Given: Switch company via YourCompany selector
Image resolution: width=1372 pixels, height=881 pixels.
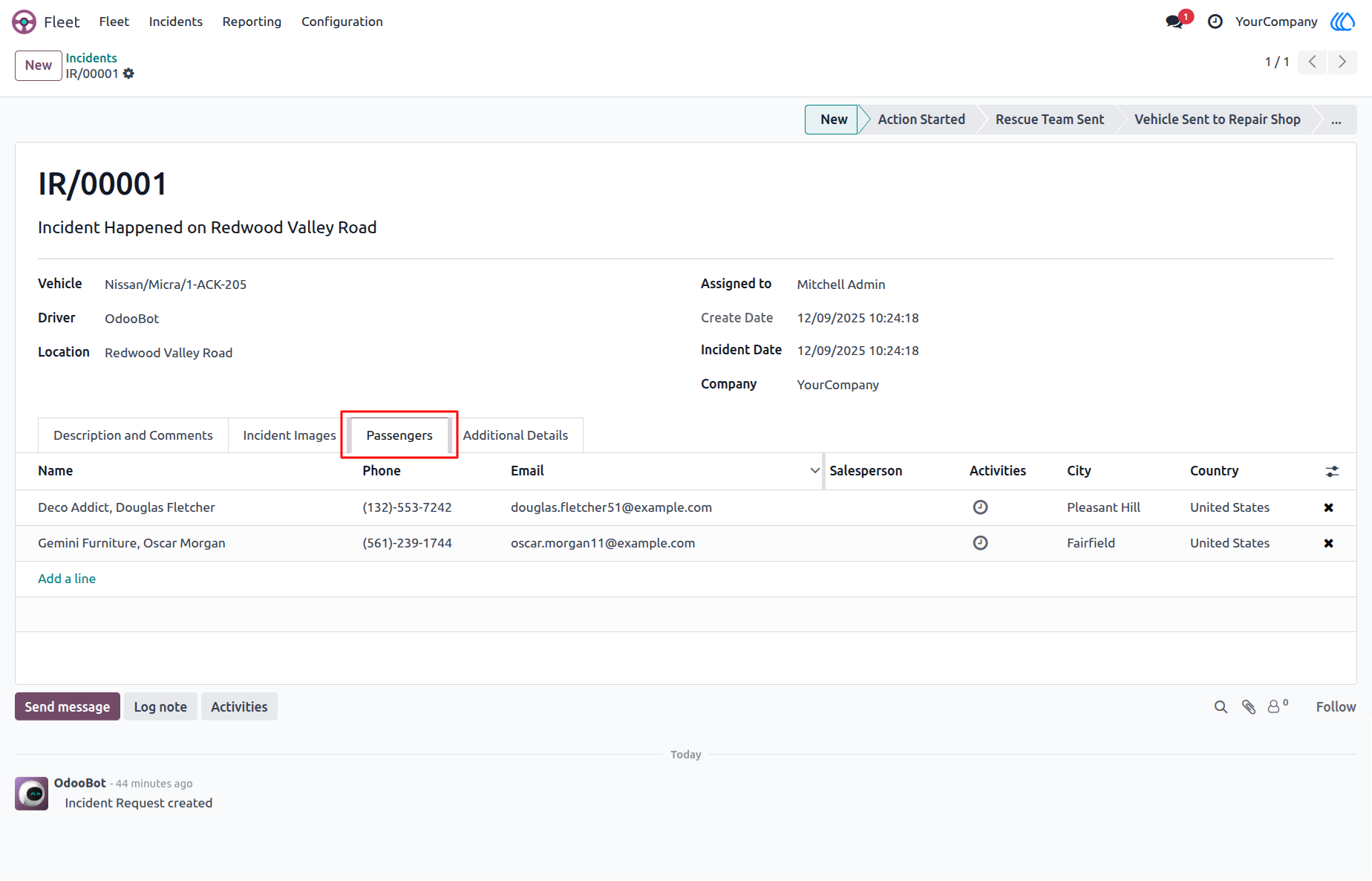Looking at the screenshot, I should coord(1276,22).
